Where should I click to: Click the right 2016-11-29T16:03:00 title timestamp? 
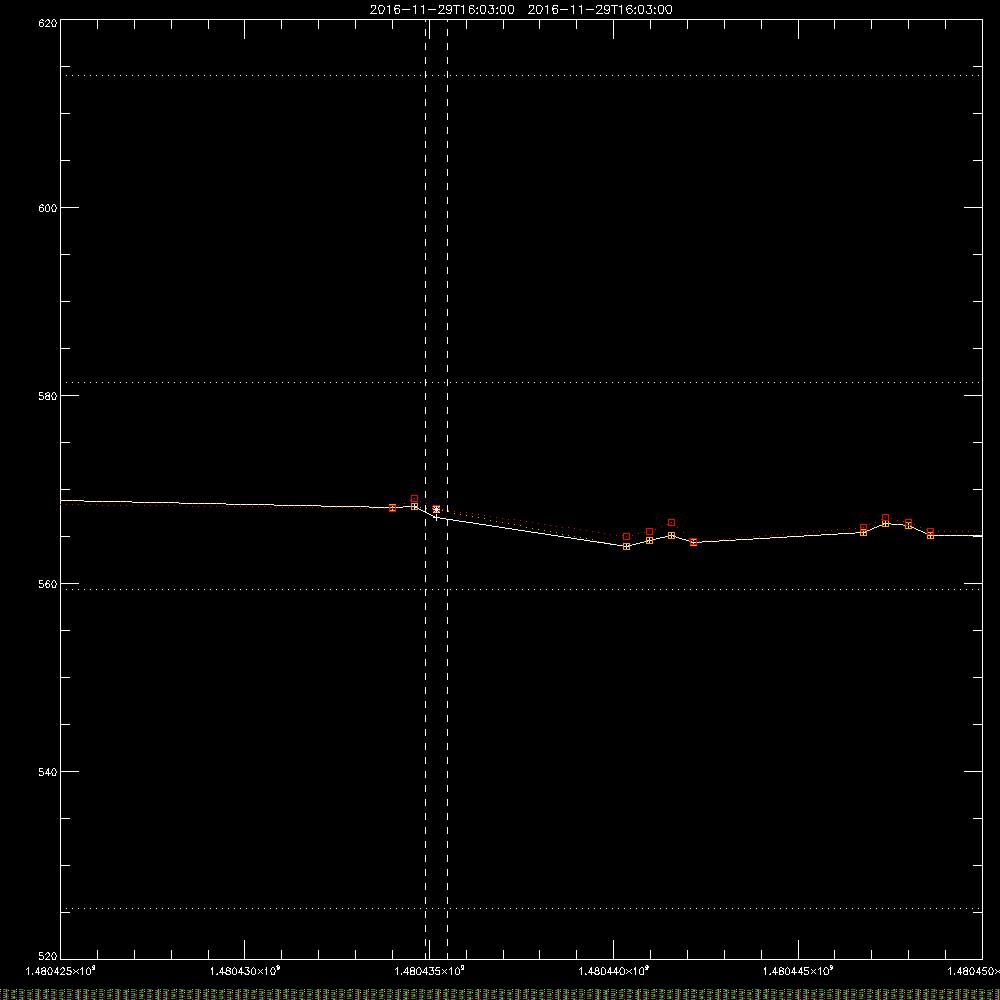600,10
